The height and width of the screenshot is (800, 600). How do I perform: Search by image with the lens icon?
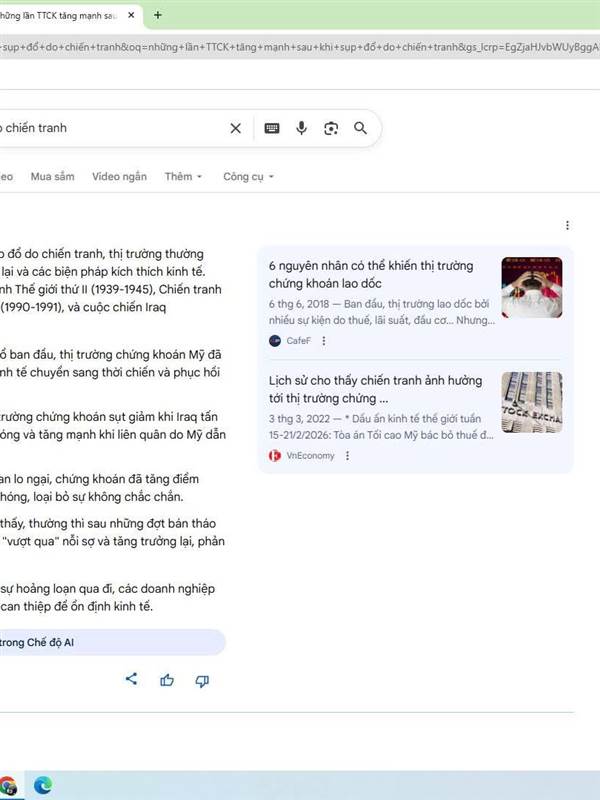click(x=331, y=128)
